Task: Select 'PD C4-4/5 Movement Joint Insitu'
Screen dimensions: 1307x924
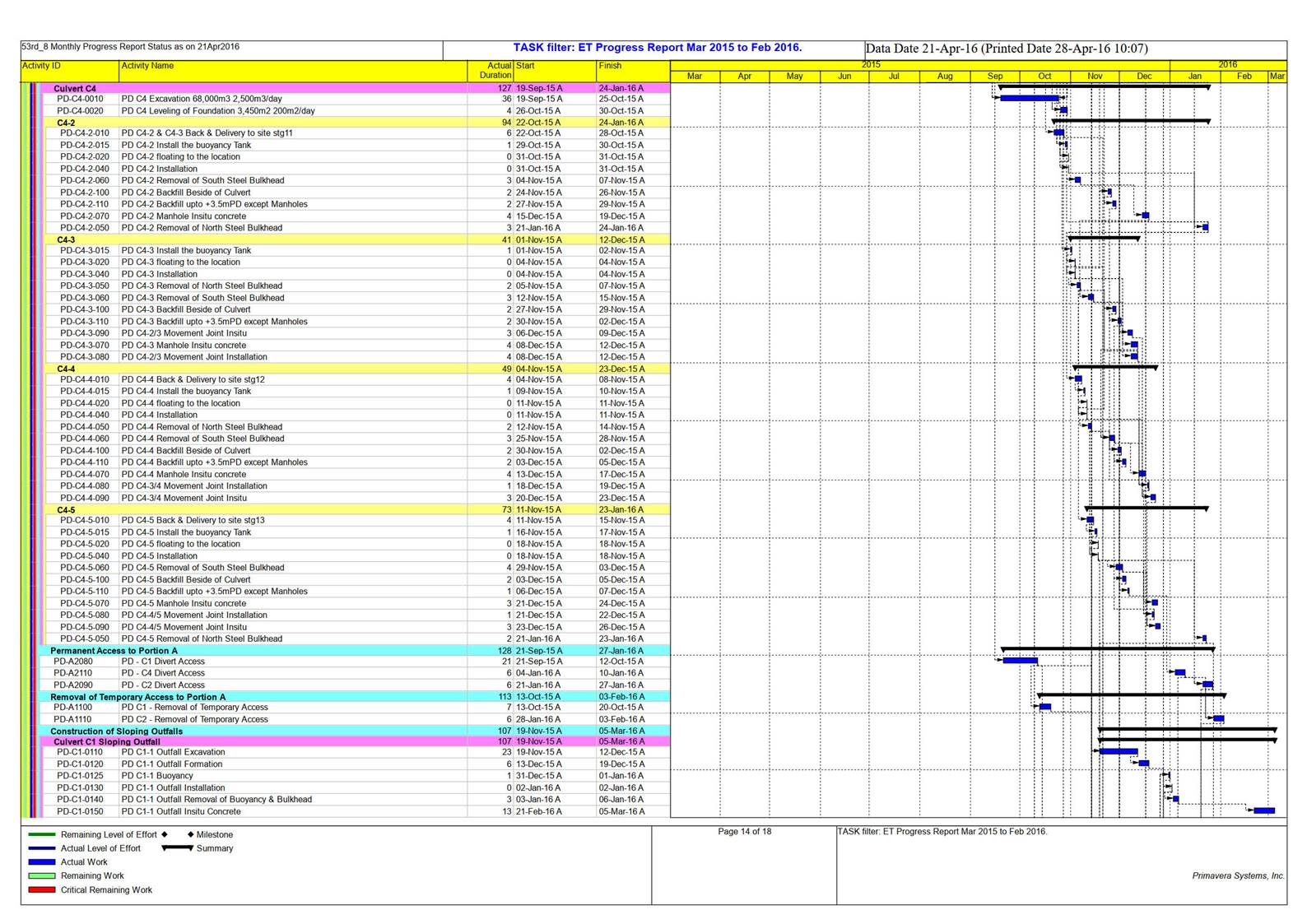Action: [x=184, y=627]
